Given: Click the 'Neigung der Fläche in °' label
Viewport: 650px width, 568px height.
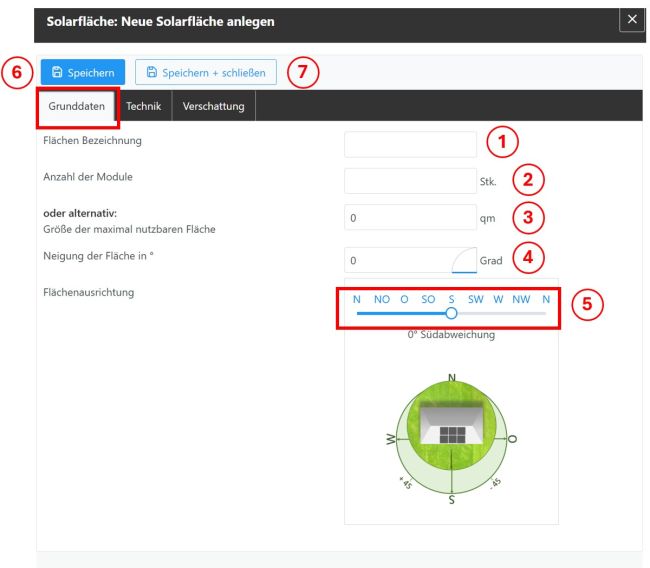Looking at the screenshot, I should click(98, 256).
